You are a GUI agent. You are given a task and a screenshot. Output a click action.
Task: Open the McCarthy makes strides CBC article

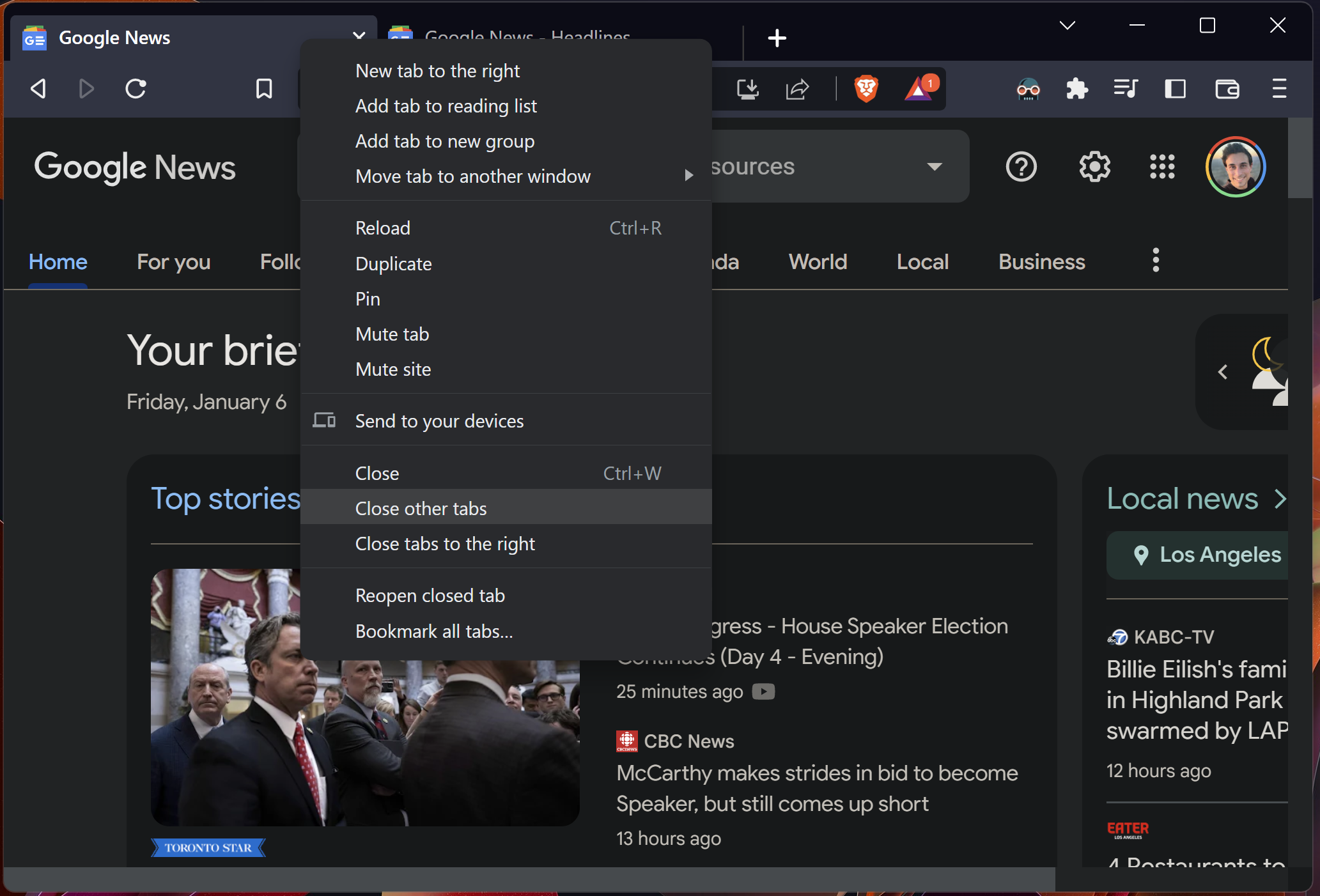coord(817,788)
